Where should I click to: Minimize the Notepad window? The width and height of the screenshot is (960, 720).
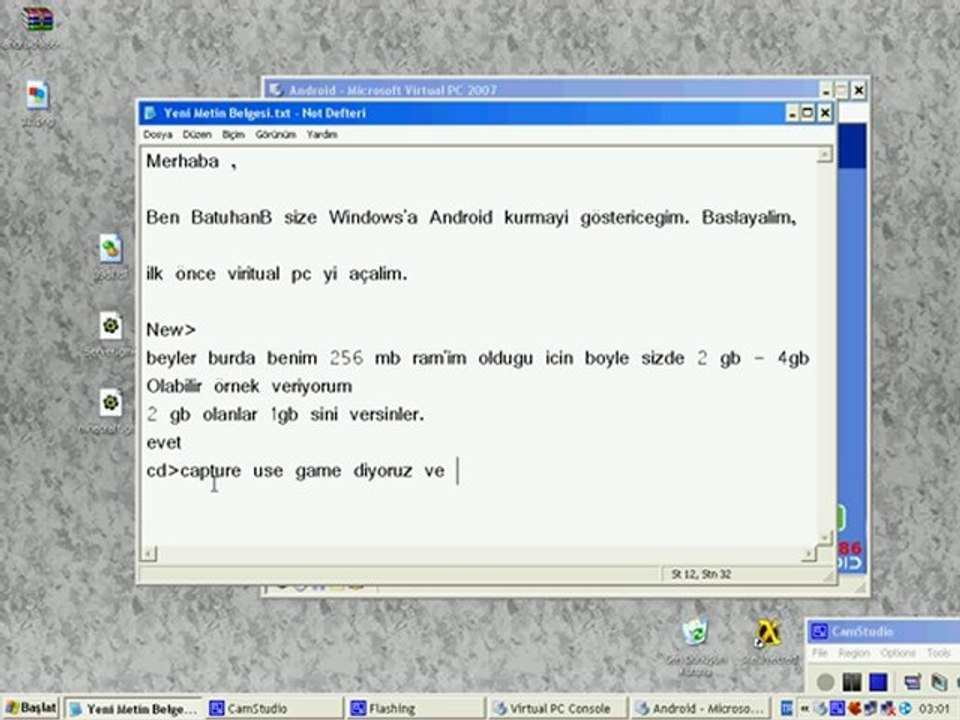[x=792, y=113]
